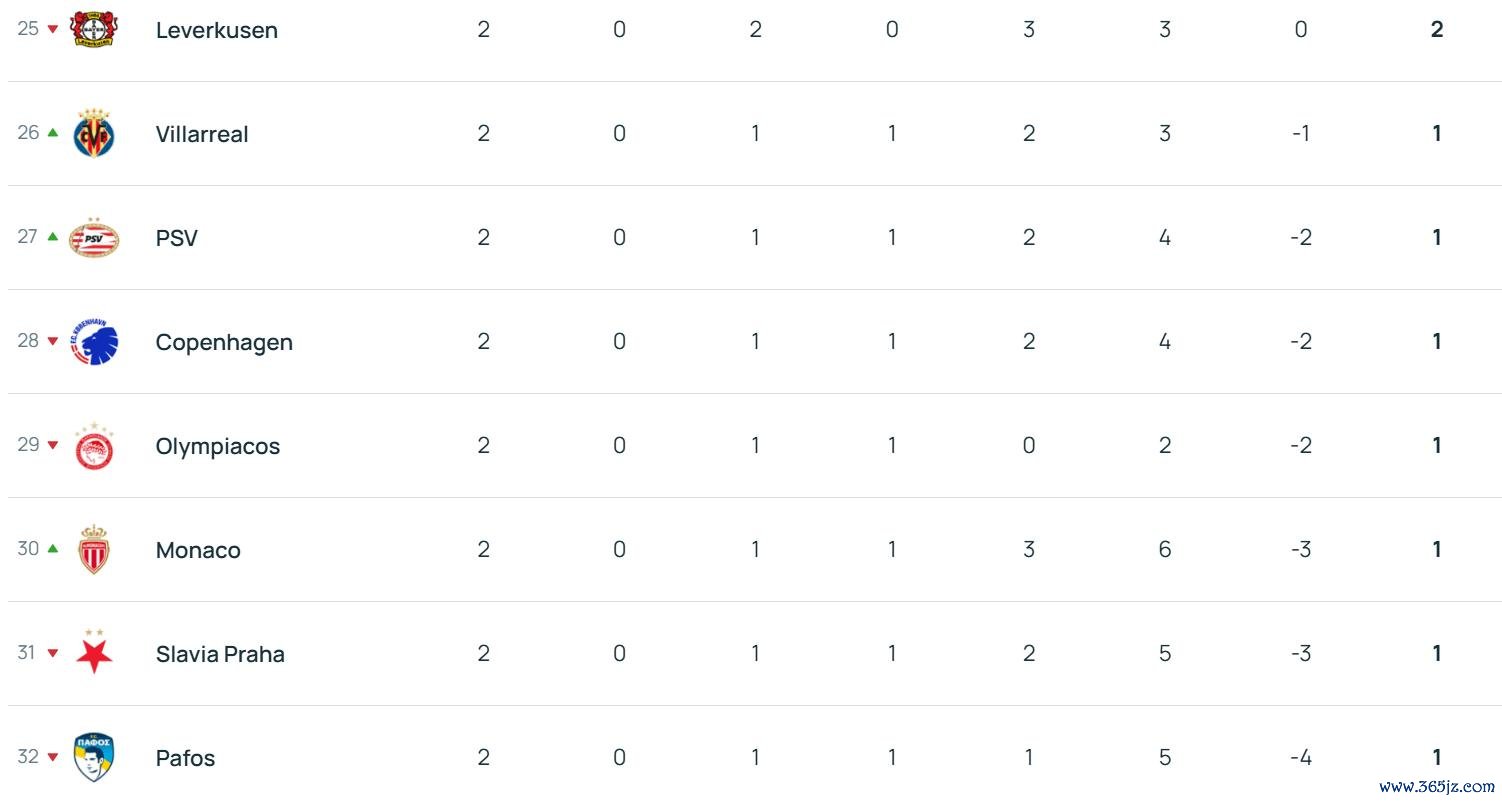Click Leverkusen's bold points total

pyautogui.click(x=1437, y=30)
